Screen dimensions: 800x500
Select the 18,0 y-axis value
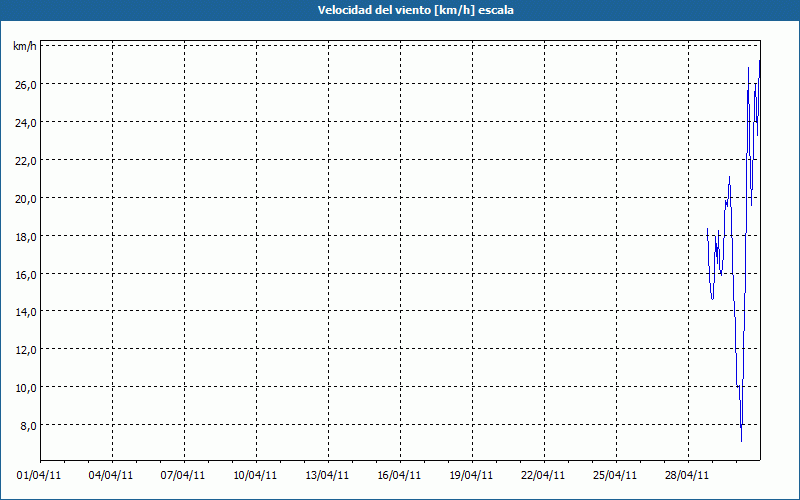click(26, 237)
